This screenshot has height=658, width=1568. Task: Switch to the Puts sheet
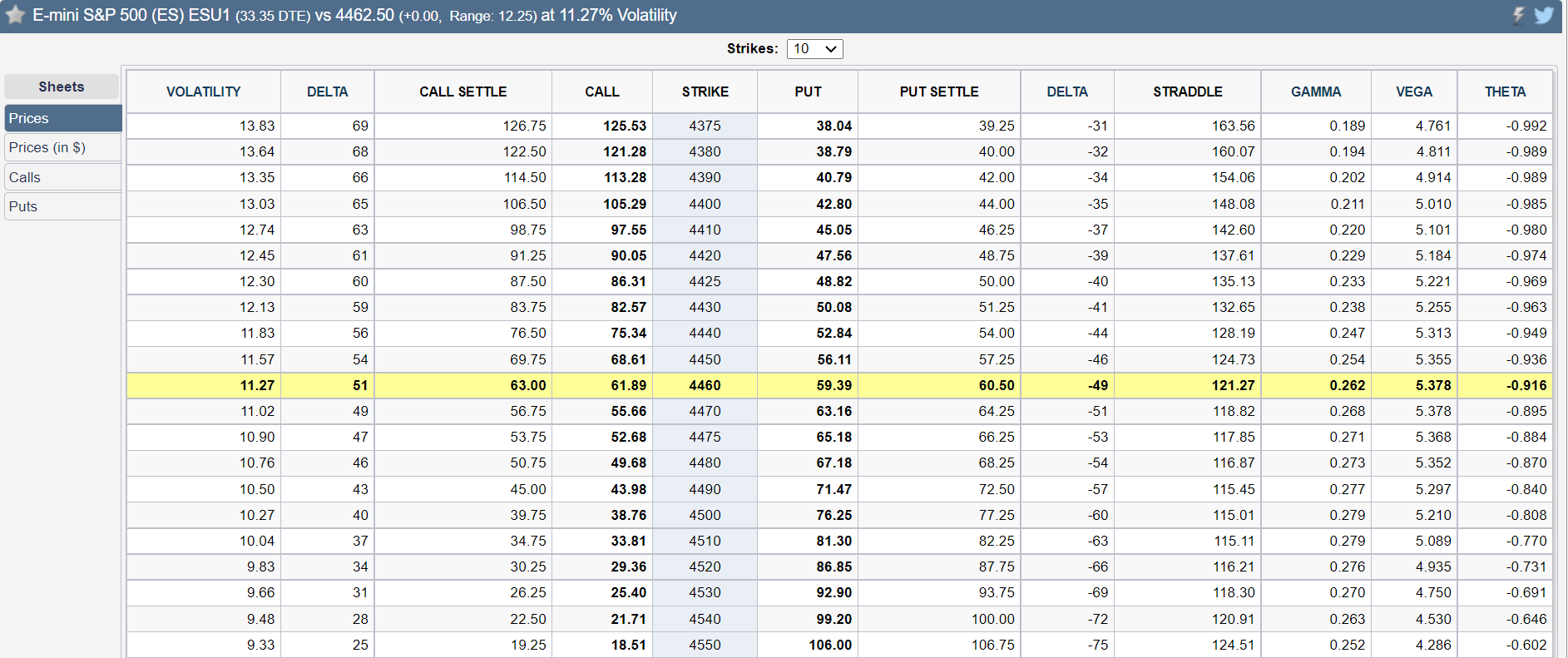63,206
